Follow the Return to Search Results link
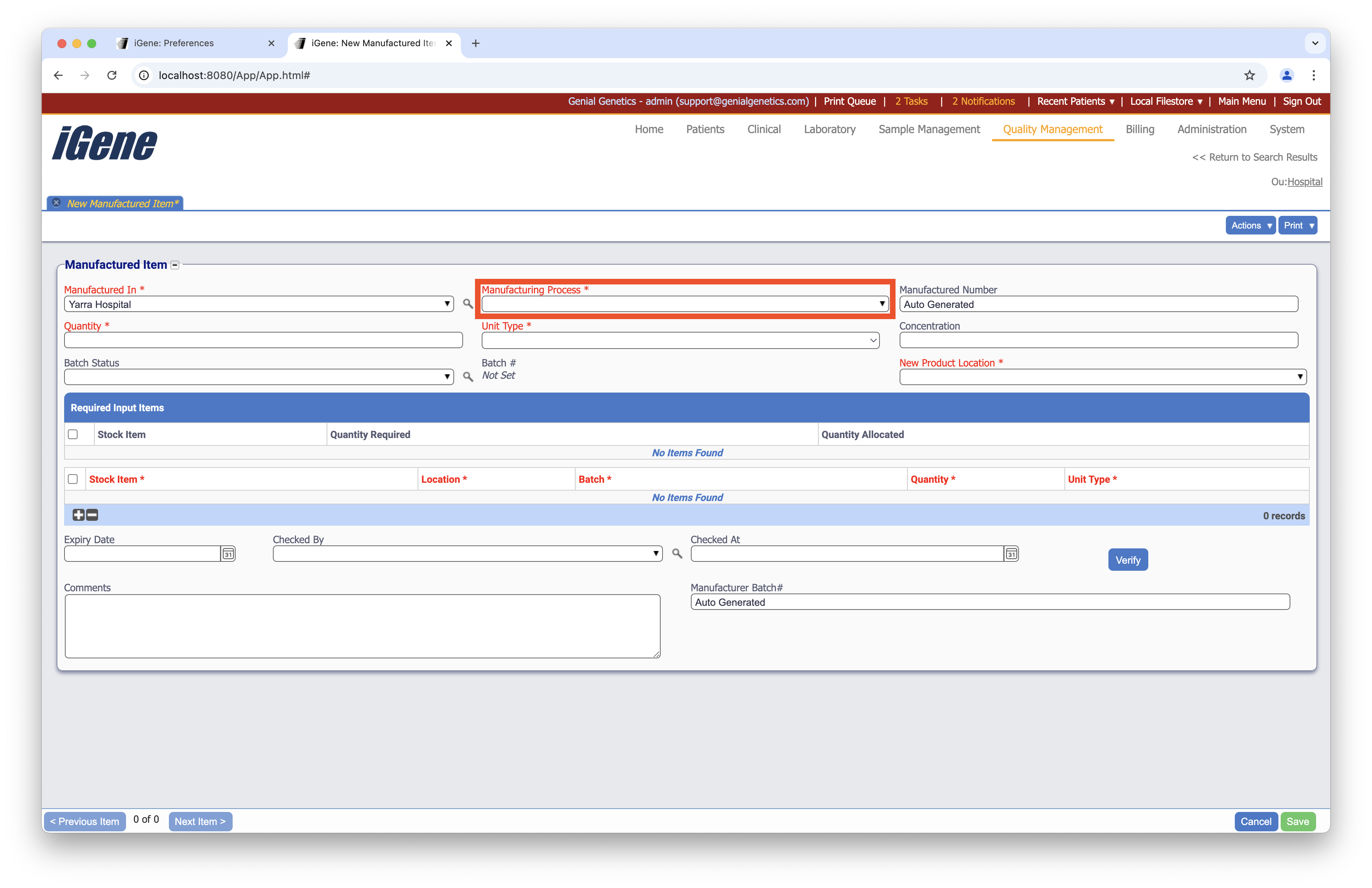The image size is (1372, 888). coord(1255,157)
